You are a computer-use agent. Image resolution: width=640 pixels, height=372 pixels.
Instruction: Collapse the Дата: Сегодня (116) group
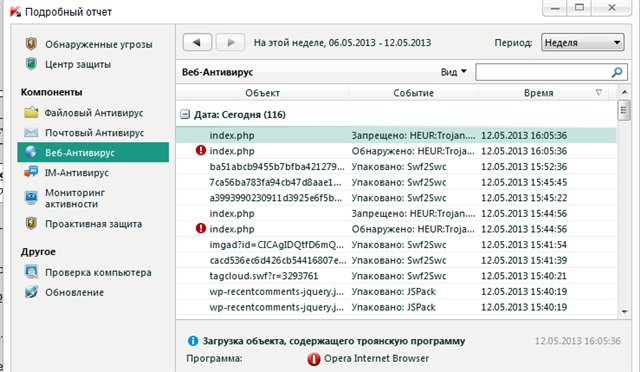(185, 114)
